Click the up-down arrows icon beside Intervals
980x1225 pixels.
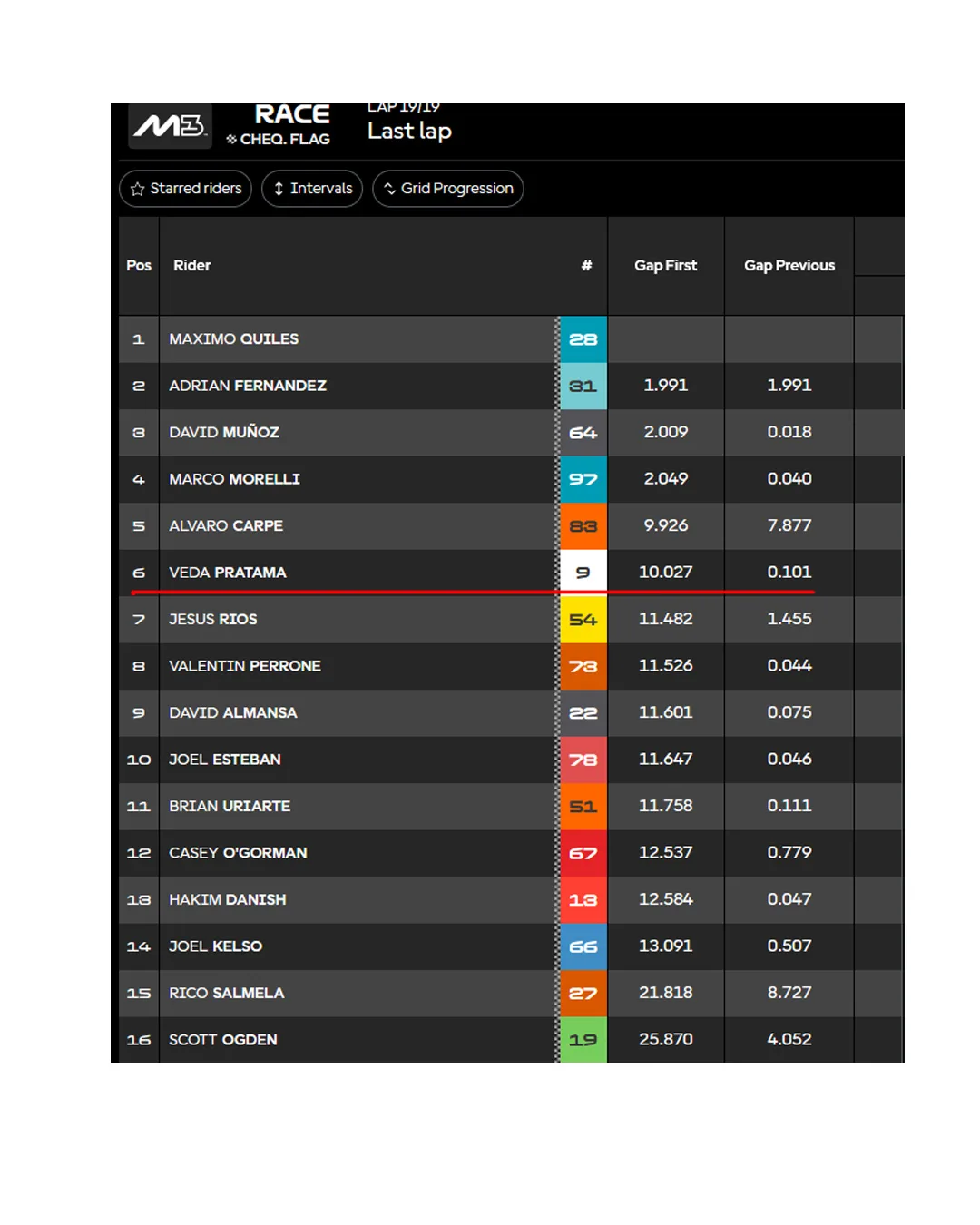(279, 189)
